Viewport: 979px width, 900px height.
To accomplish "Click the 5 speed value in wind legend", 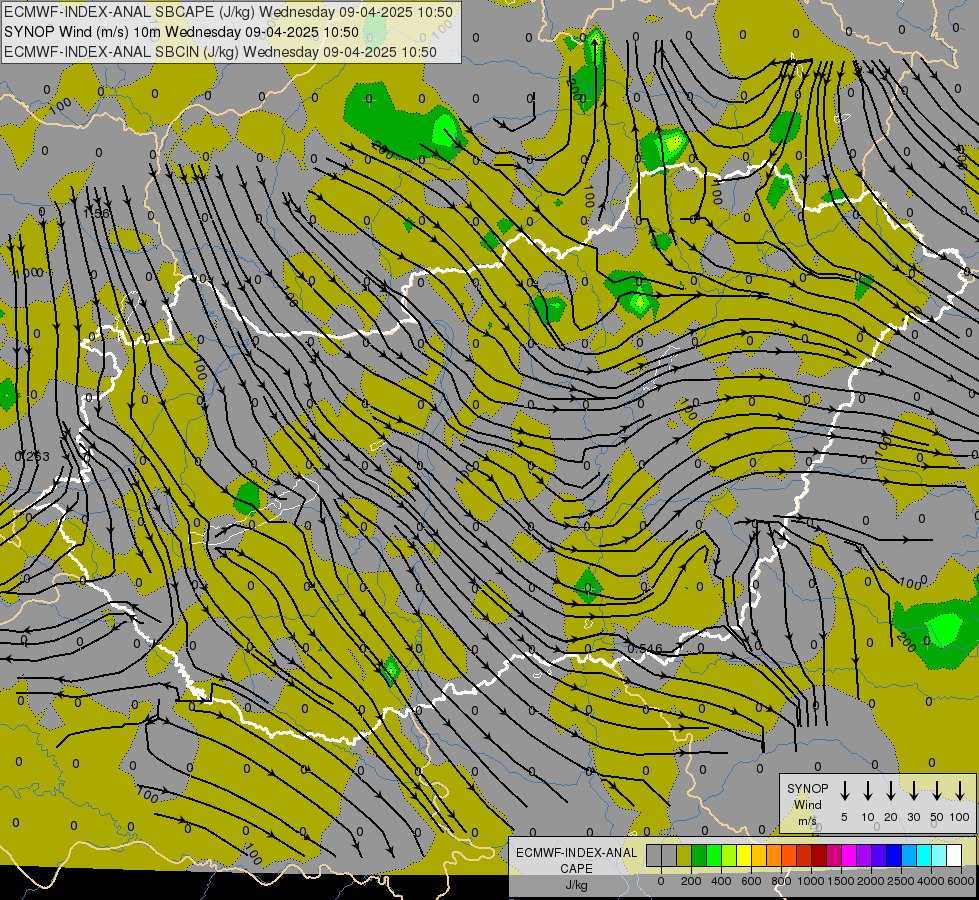I will pyautogui.click(x=844, y=817).
